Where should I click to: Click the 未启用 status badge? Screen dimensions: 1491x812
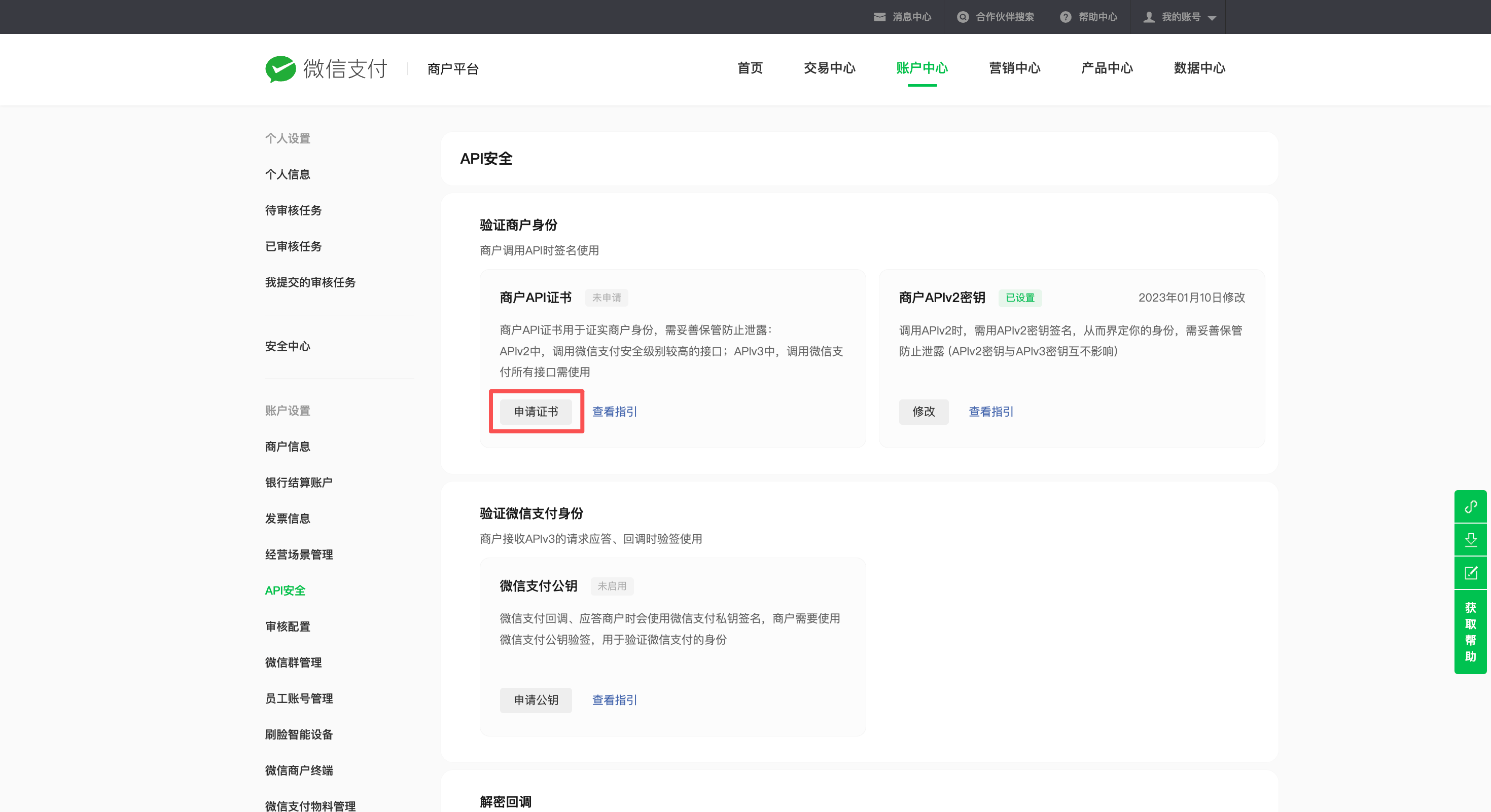(x=612, y=586)
